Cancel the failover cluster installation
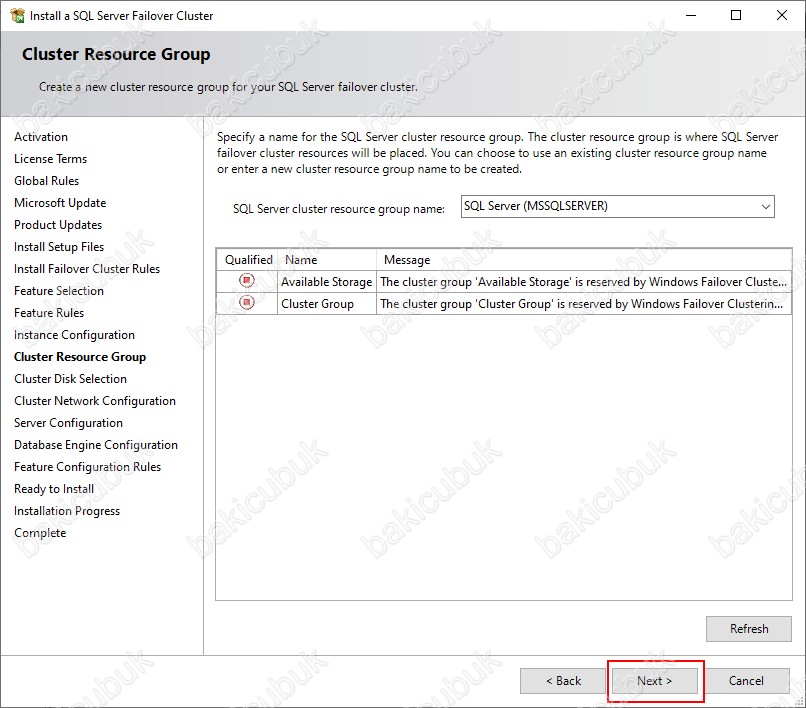806x708 pixels. [x=746, y=681]
